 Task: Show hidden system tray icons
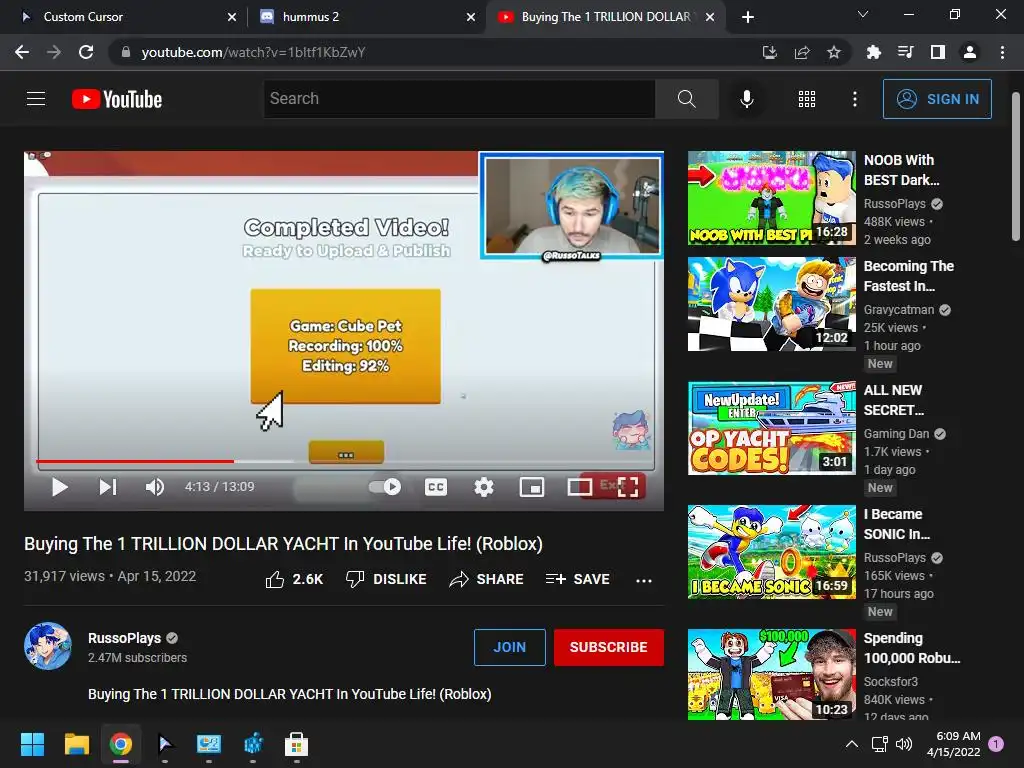click(x=852, y=744)
